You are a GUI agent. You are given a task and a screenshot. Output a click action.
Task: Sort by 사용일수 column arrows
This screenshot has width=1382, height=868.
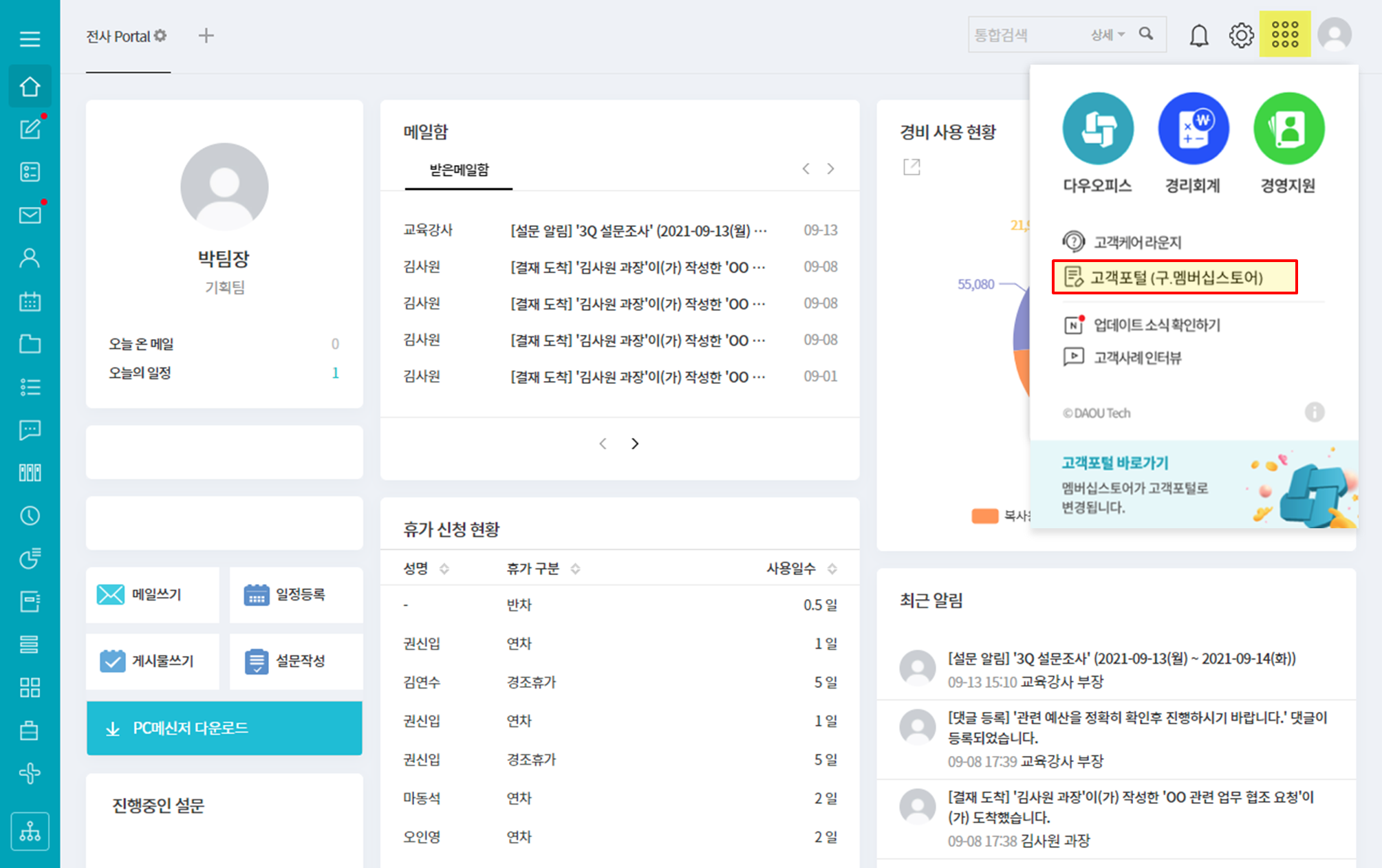point(832,569)
